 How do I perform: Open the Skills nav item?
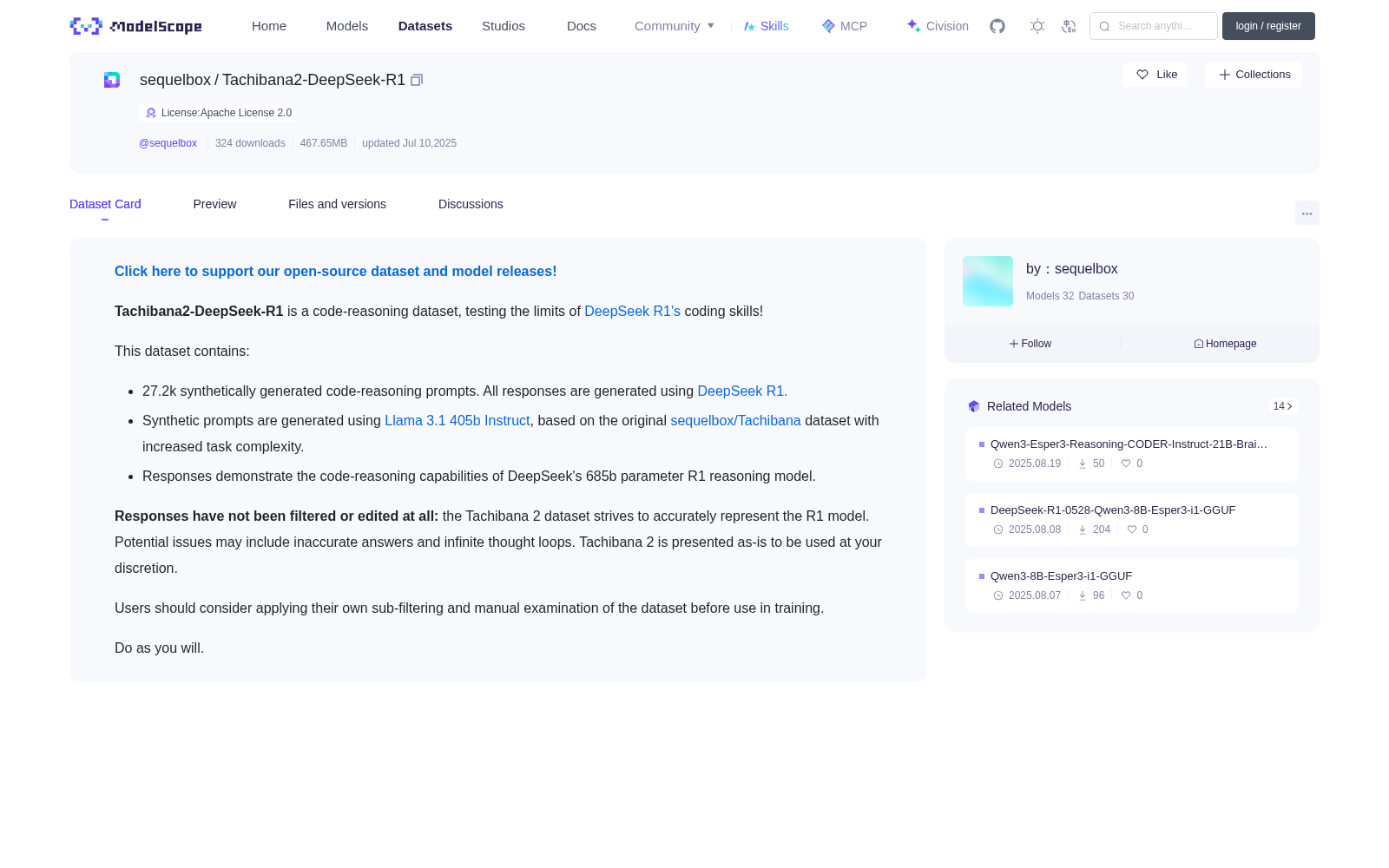coord(767,26)
